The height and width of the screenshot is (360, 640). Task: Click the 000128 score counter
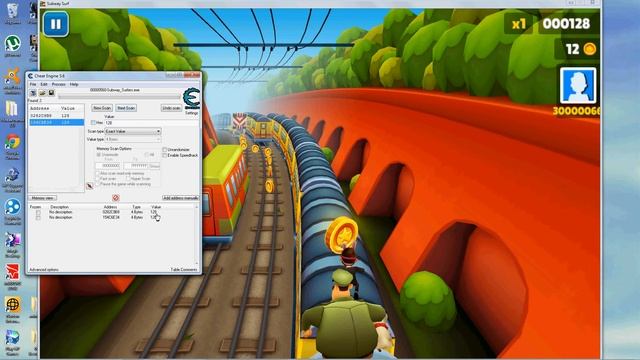click(567, 24)
